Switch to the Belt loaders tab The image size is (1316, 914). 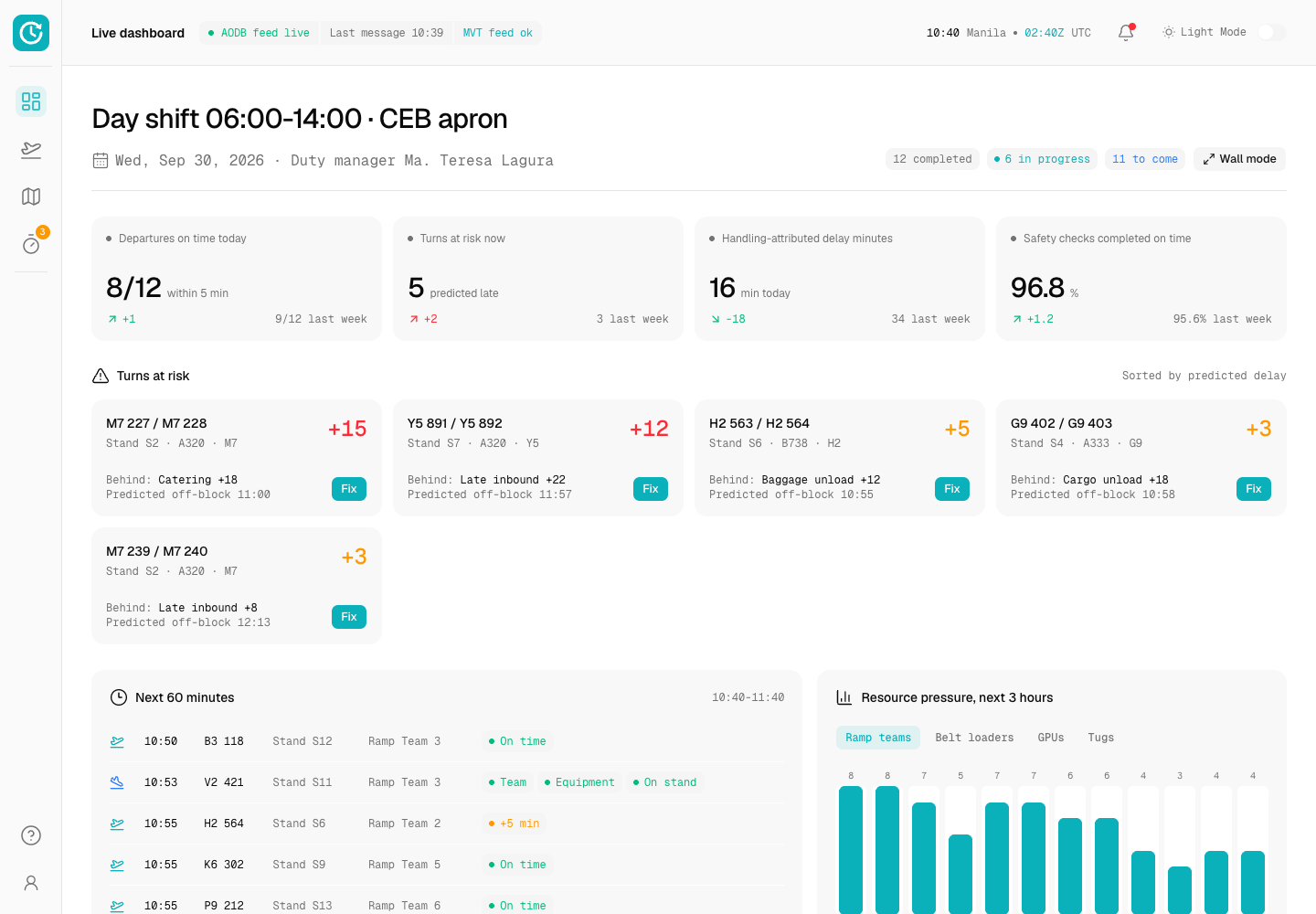(974, 738)
